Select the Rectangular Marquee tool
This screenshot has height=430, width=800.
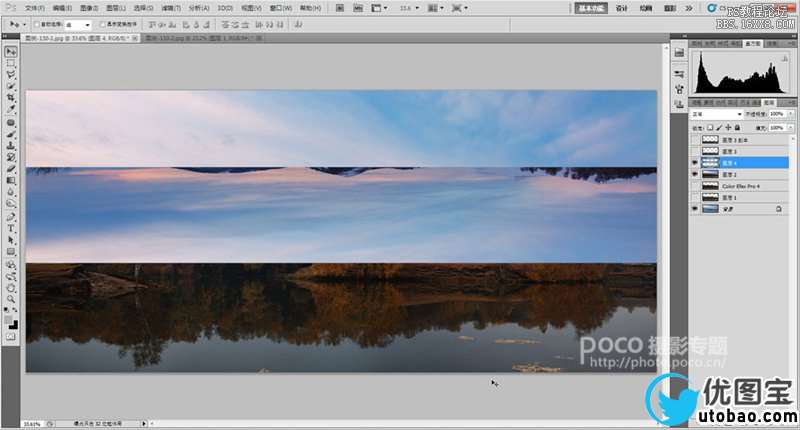[x=11, y=63]
